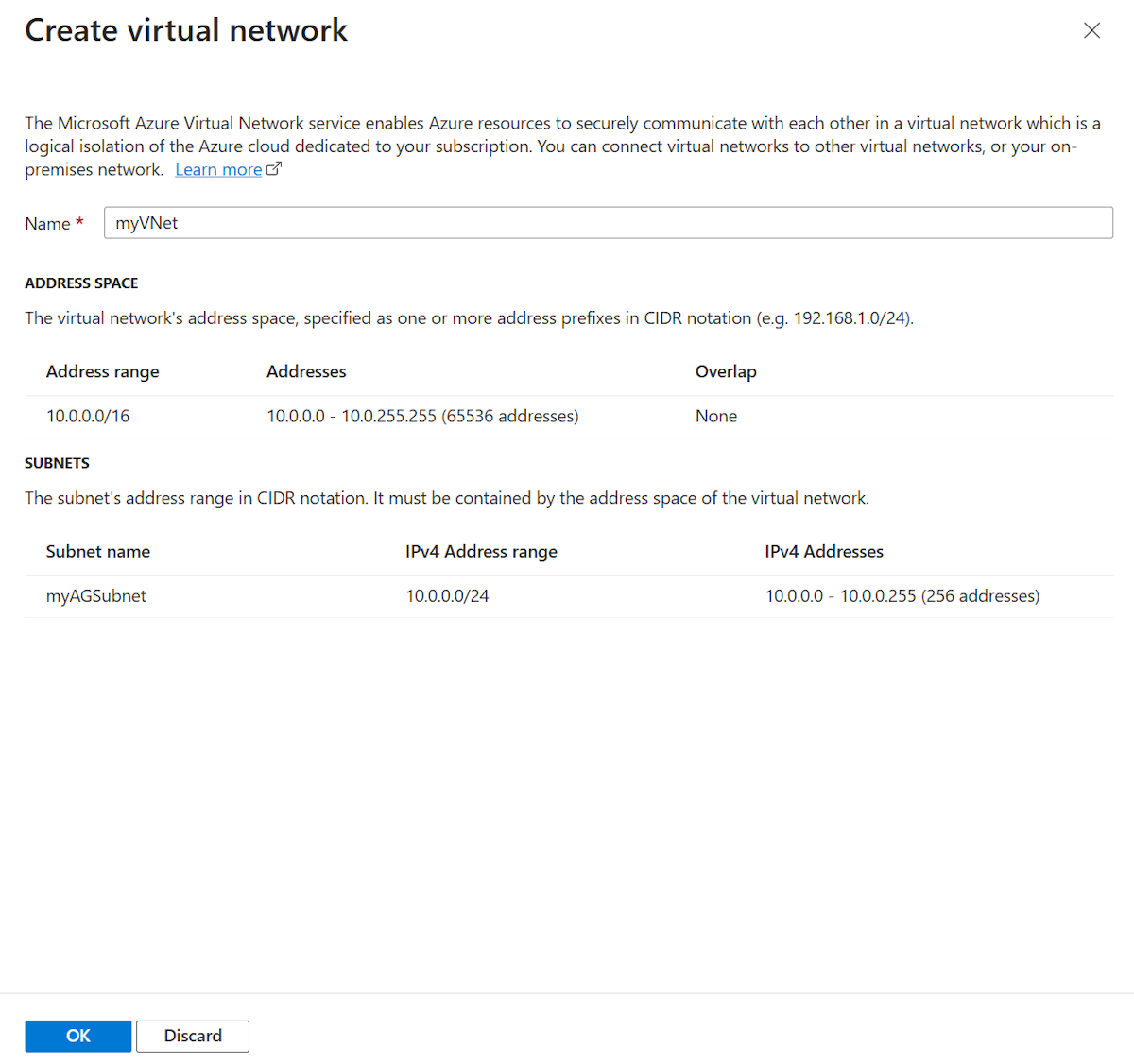Click the 10.0.0.0/24 subnet address range
1134x1064 pixels.
tap(447, 596)
